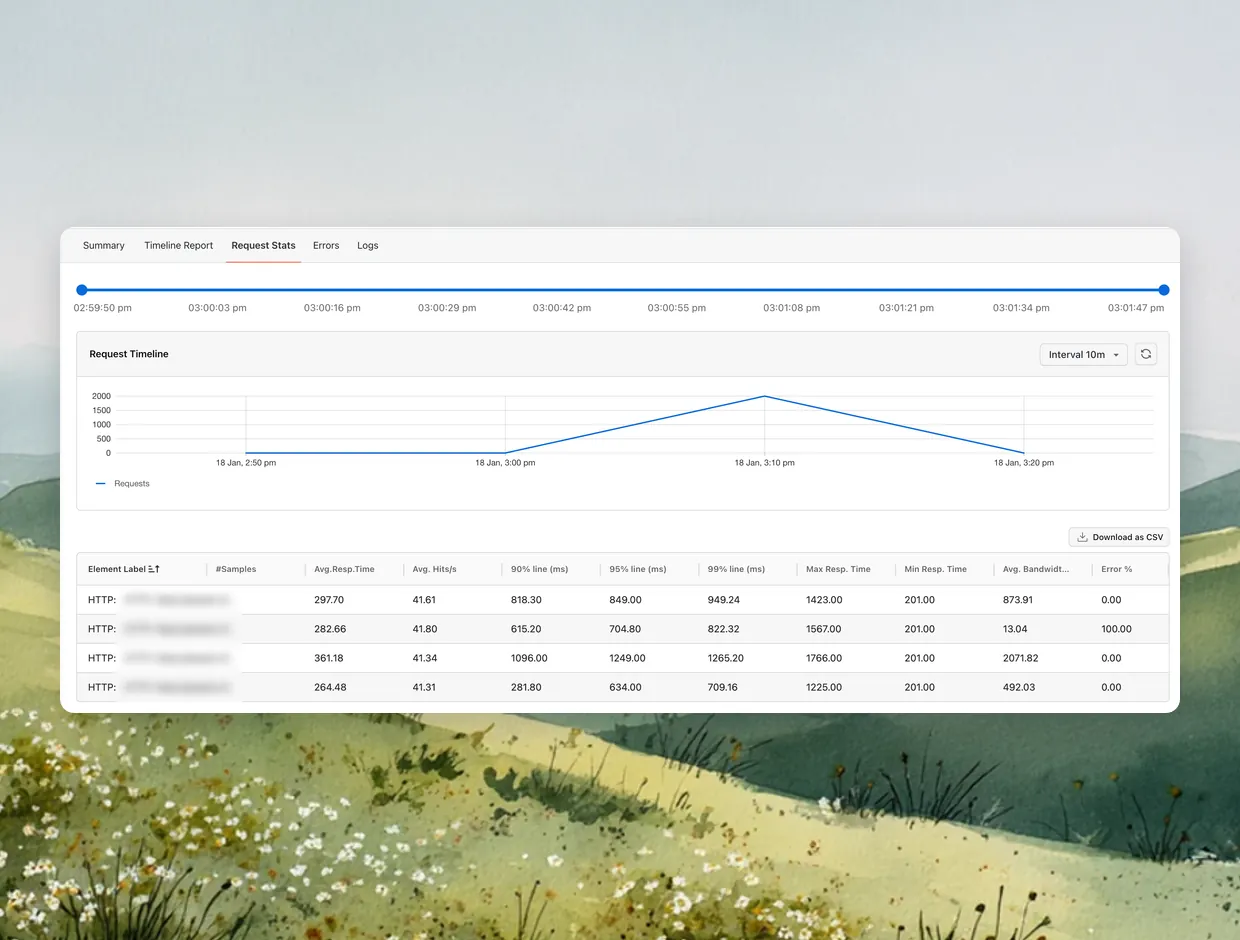The image size is (1240, 940).
Task: Click the sort icon beside Element Label
Action: coord(154,569)
